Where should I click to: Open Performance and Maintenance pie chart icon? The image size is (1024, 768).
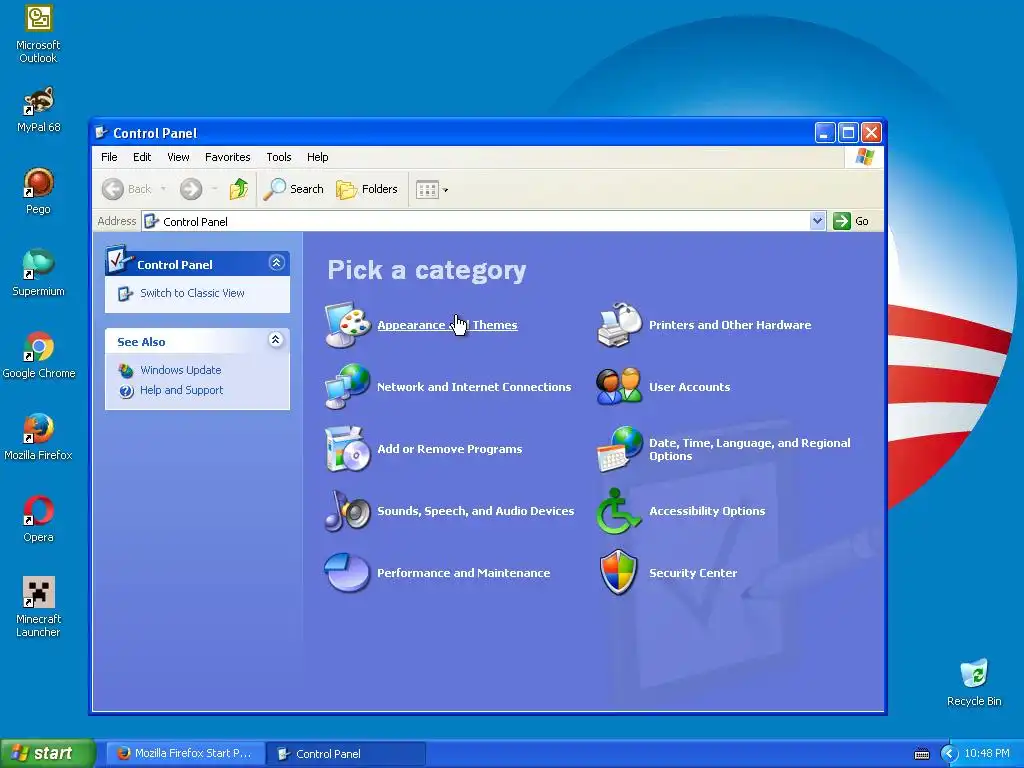[x=347, y=573]
